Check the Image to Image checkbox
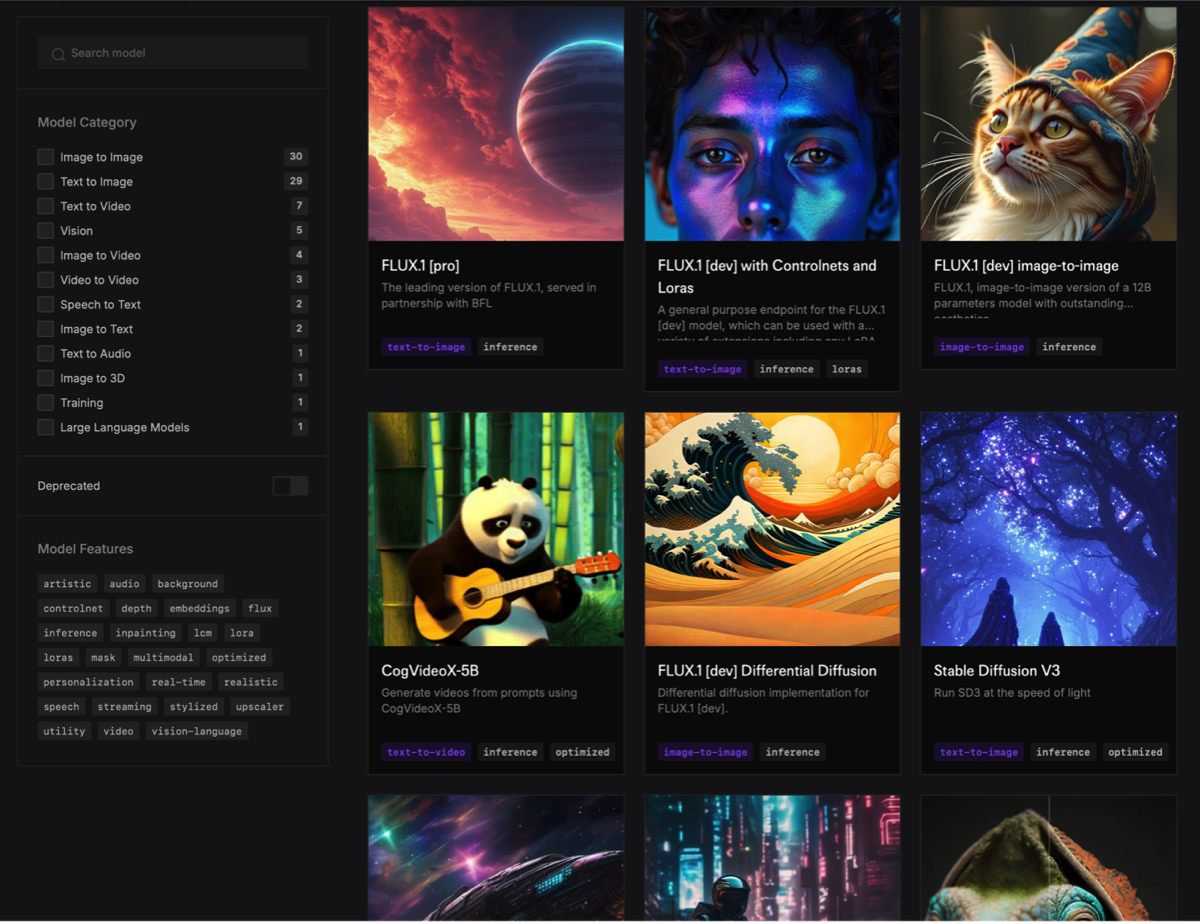1200x924 pixels. point(45,157)
